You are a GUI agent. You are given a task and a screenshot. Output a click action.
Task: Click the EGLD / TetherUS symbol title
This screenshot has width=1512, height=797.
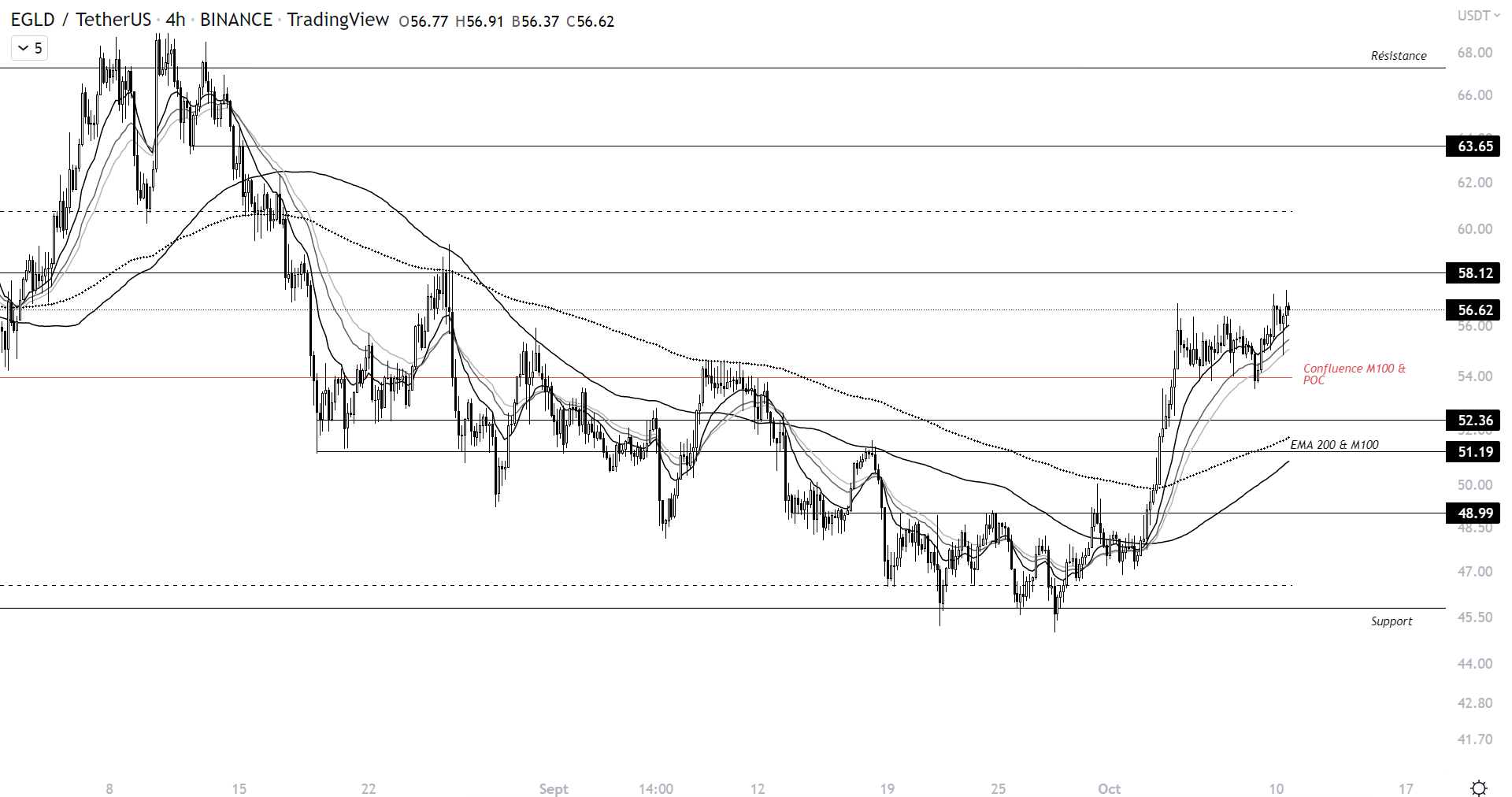[80, 20]
